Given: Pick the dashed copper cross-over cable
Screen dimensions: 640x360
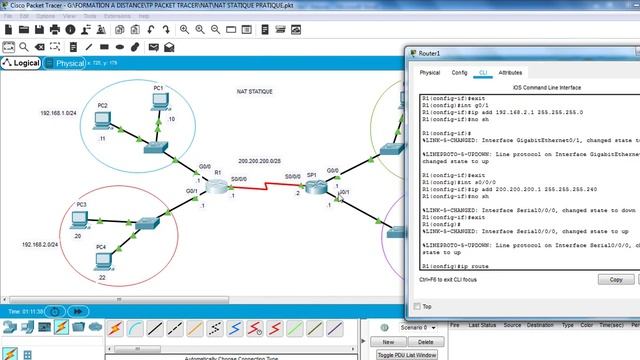Looking at the screenshot, I should pyautogui.click(x=175, y=329).
